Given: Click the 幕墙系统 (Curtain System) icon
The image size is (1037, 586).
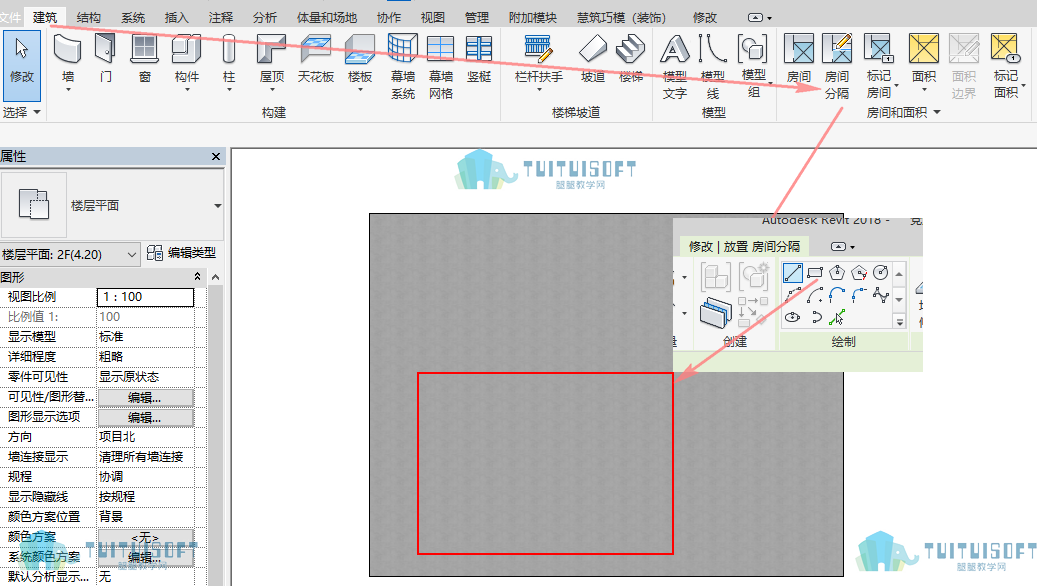Looking at the screenshot, I should click(402, 50).
